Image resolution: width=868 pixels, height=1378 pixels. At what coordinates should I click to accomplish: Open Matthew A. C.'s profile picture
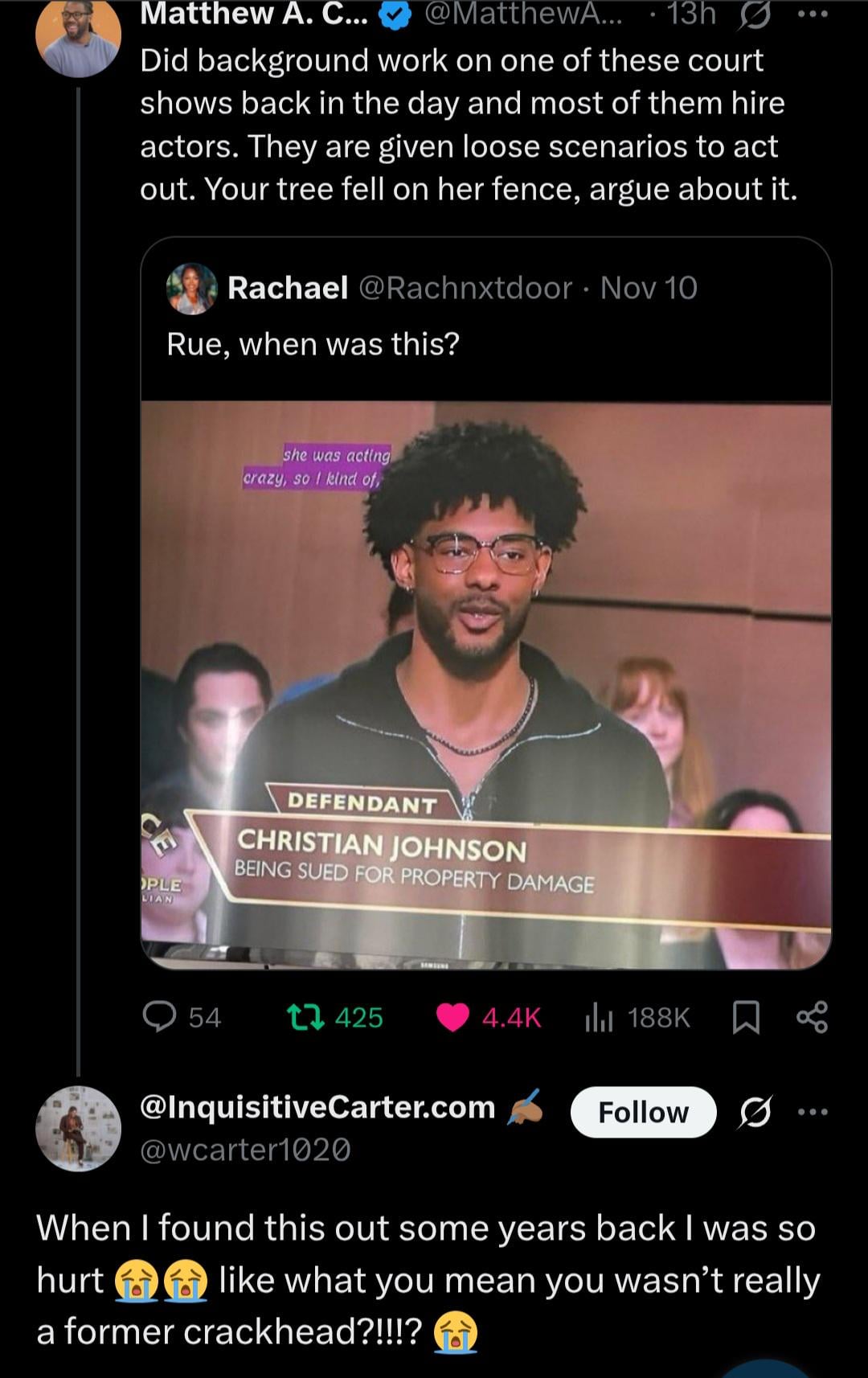[78, 35]
